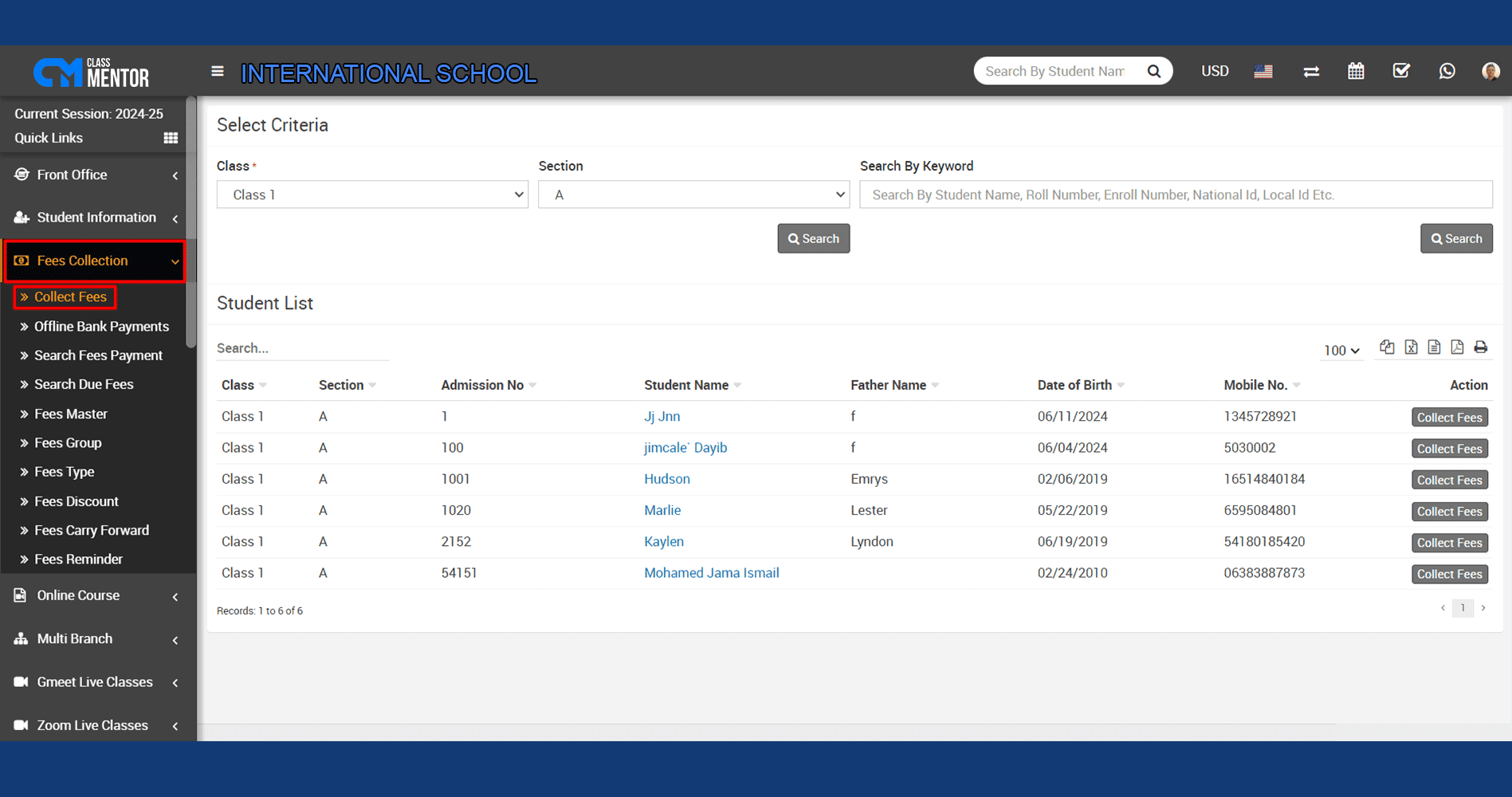
Task: Open the Class dropdown
Action: point(372,194)
